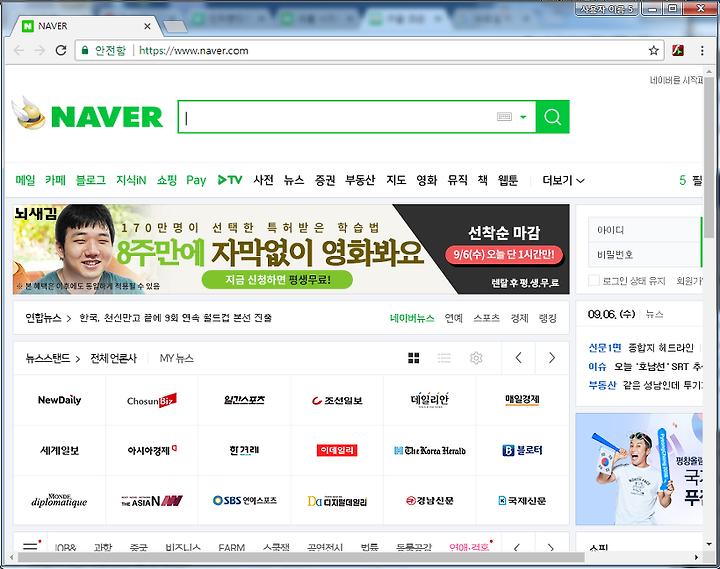The image size is (720, 569).
Task: Open the 네이버뉴스 link
Action: tap(412, 318)
